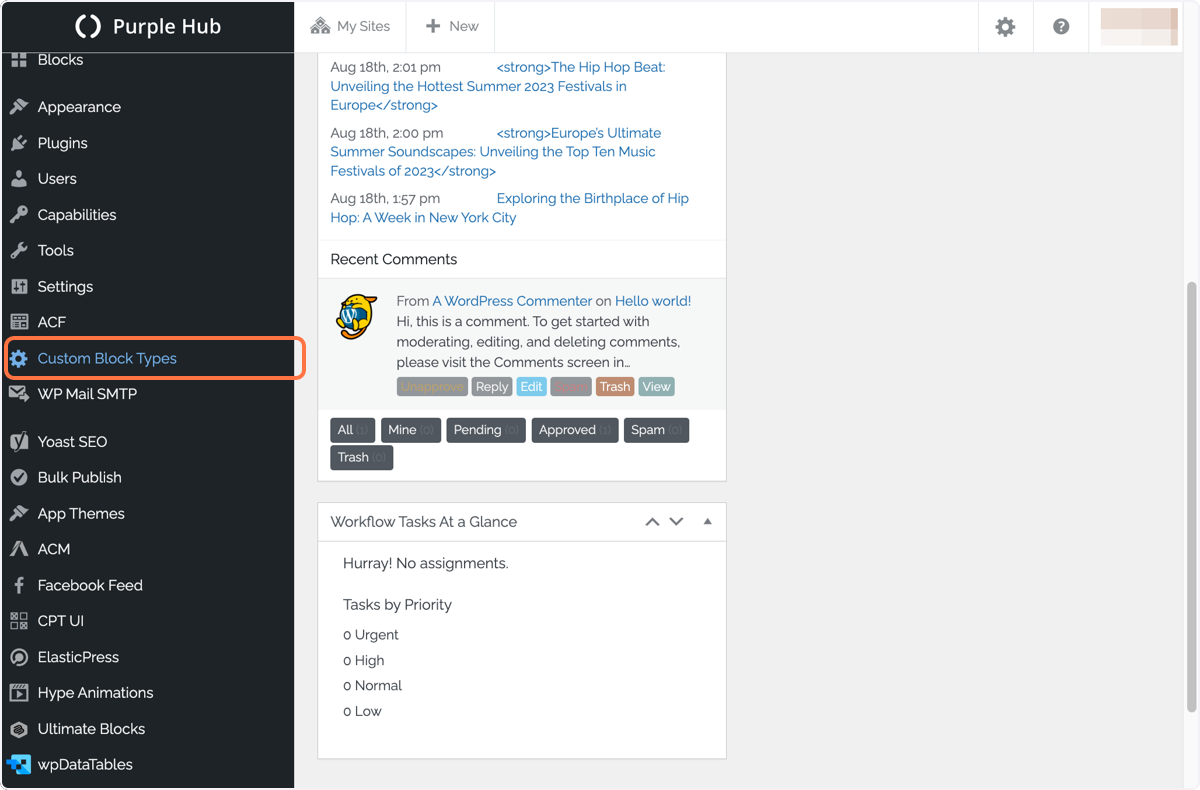
Task: Click Unapprove on the comment
Action: (432, 387)
